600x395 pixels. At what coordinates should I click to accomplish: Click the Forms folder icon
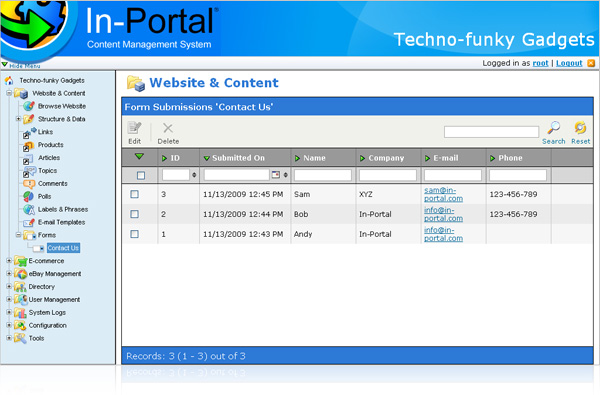pos(29,235)
